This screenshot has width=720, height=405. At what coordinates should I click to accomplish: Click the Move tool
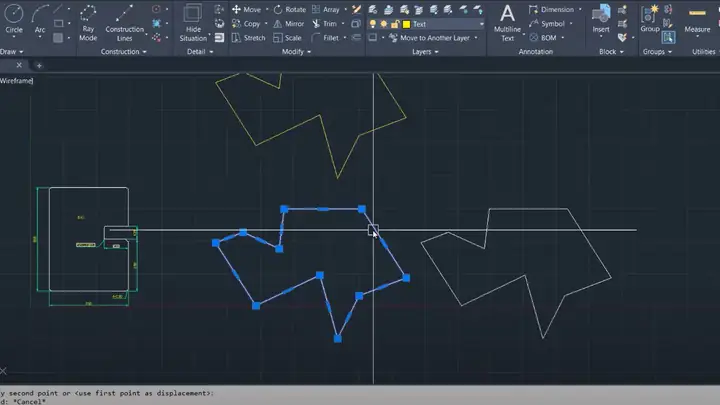point(247,9)
